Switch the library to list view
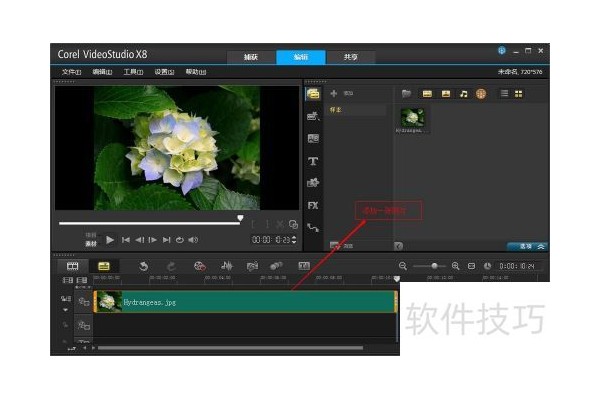 [504, 93]
